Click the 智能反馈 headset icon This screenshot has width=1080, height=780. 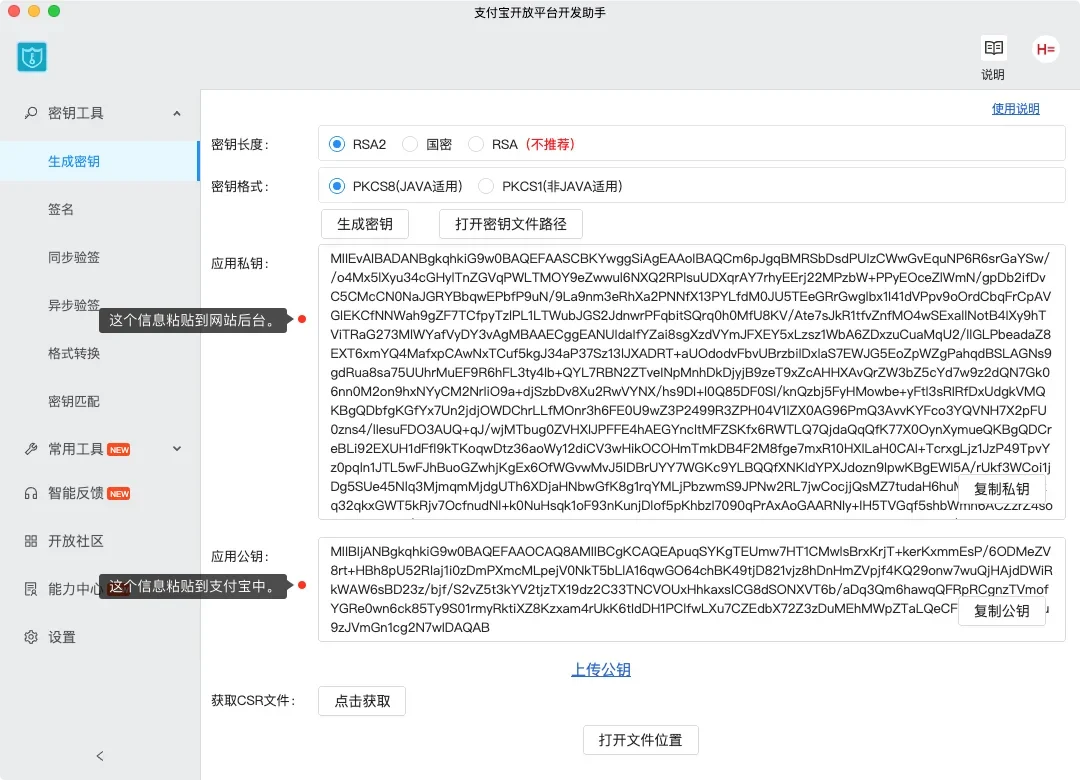pyautogui.click(x=31, y=493)
